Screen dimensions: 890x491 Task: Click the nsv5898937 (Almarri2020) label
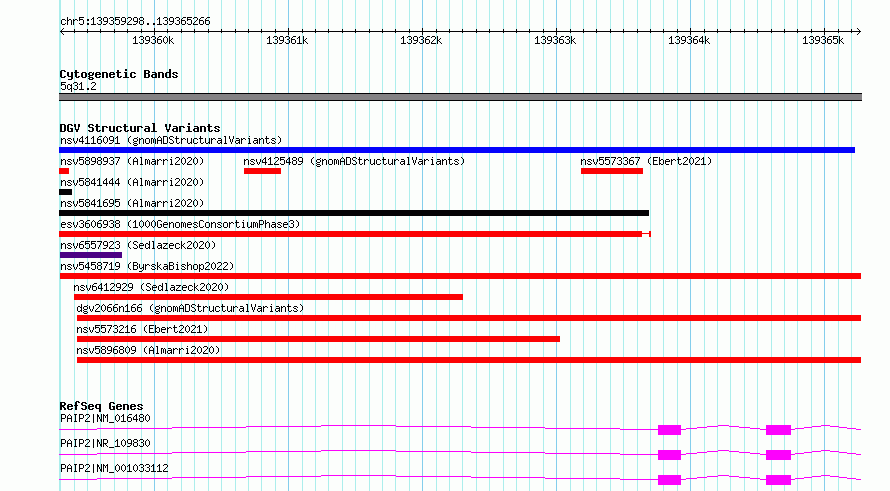[x=132, y=161]
